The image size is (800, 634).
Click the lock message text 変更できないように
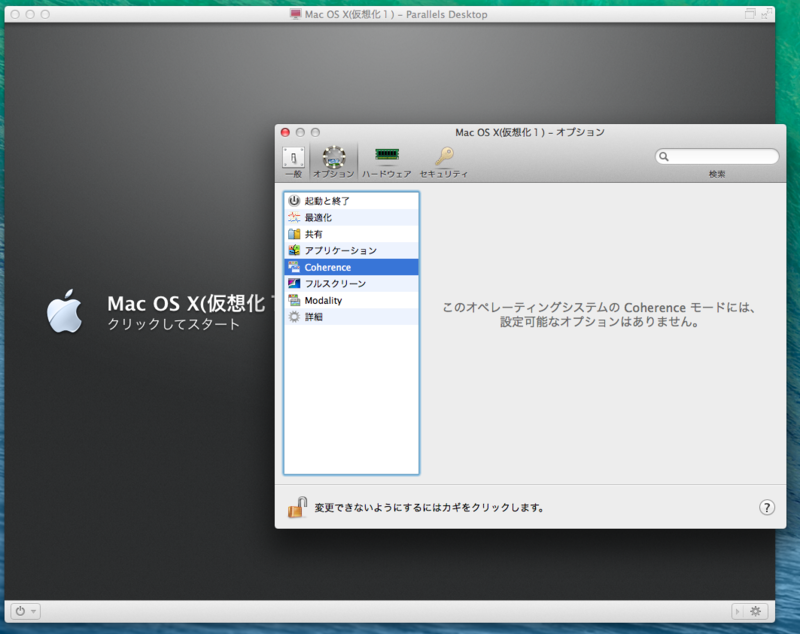pyautogui.click(x=429, y=508)
